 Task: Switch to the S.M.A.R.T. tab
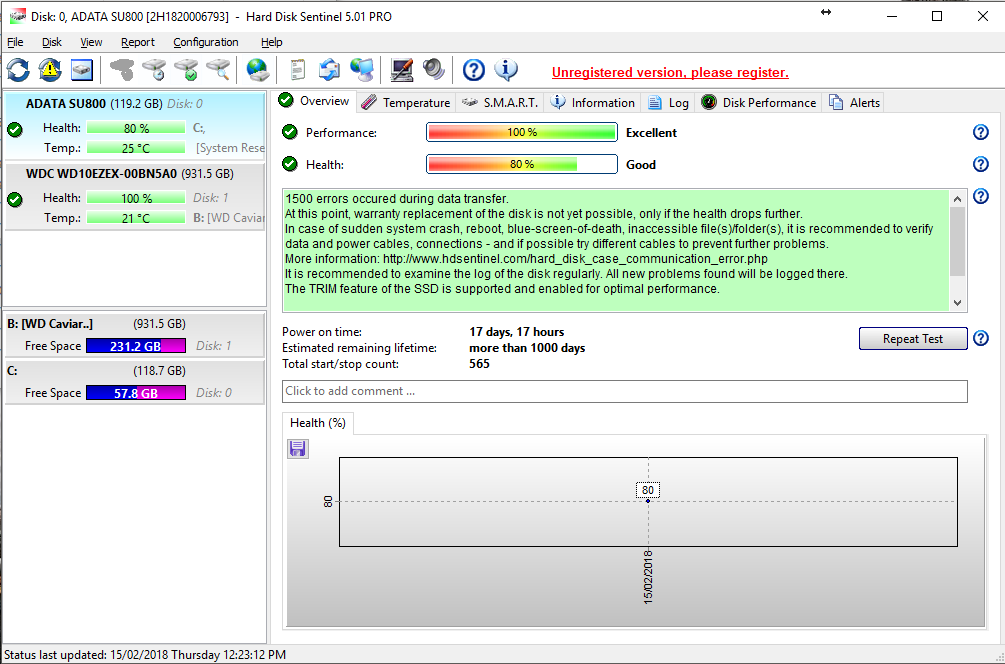(501, 103)
